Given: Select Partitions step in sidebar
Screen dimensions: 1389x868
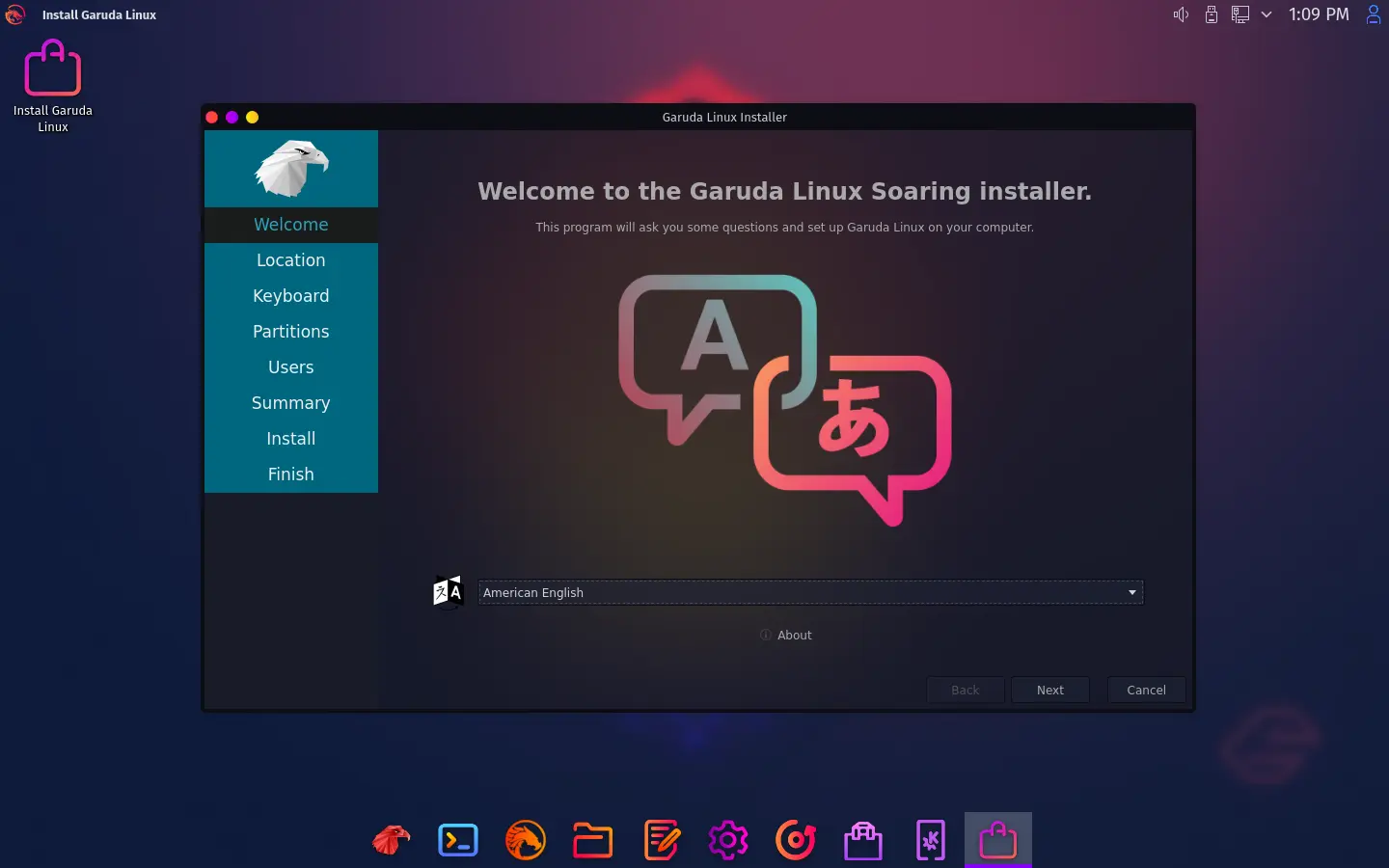Looking at the screenshot, I should point(291,332).
